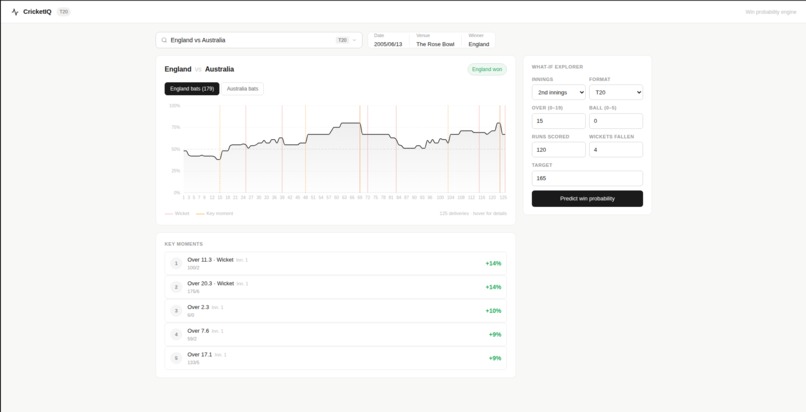
Task: Open the Format T20 dropdown
Action: coord(616,92)
